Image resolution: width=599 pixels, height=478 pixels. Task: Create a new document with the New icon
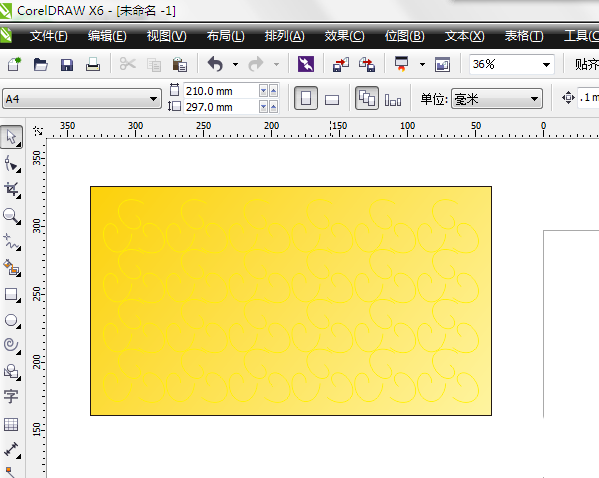[x=14, y=64]
